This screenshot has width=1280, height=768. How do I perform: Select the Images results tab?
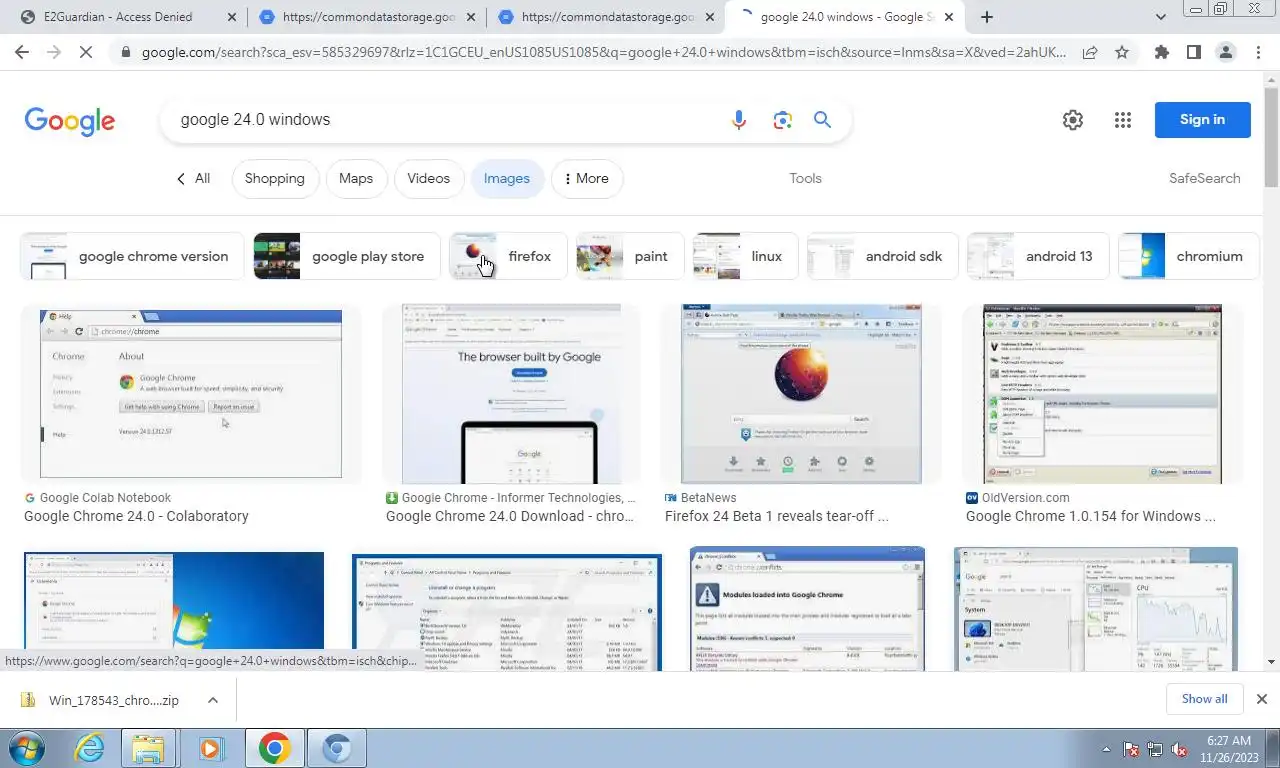(507, 179)
